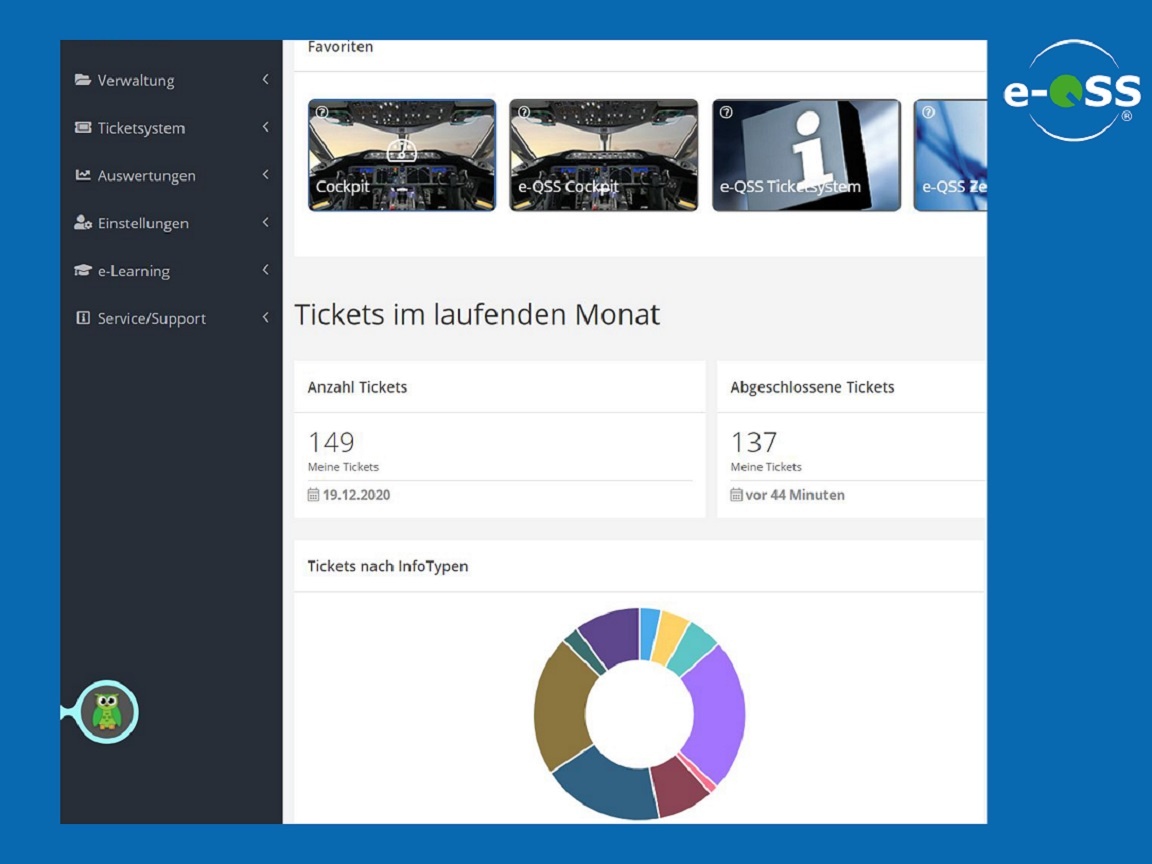This screenshot has width=1152, height=864.
Task: Click the Tickets im laufenden Monat heading
Action: point(477,314)
